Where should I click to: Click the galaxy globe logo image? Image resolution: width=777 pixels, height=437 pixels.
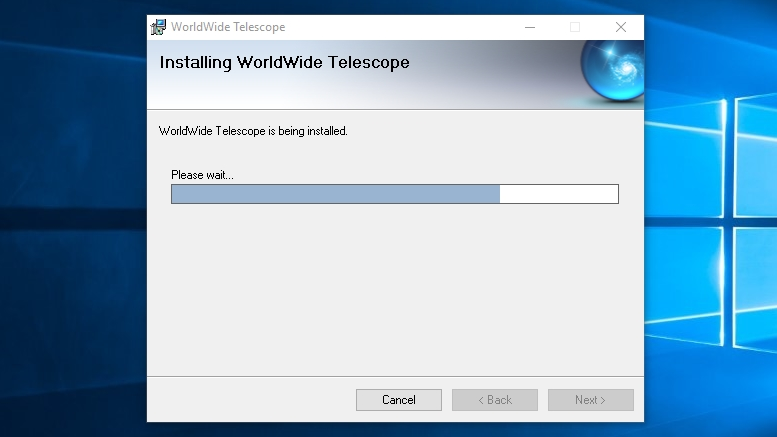click(x=612, y=71)
